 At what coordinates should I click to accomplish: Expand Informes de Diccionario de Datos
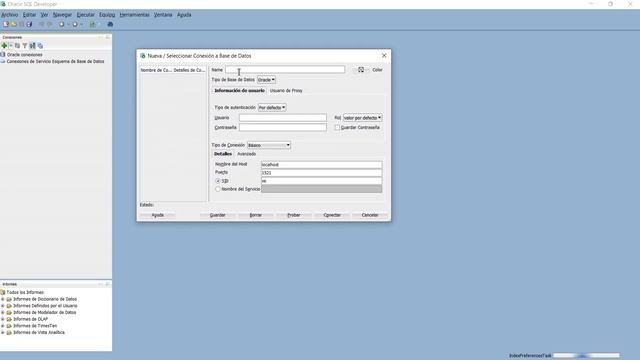[x=3, y=299]
